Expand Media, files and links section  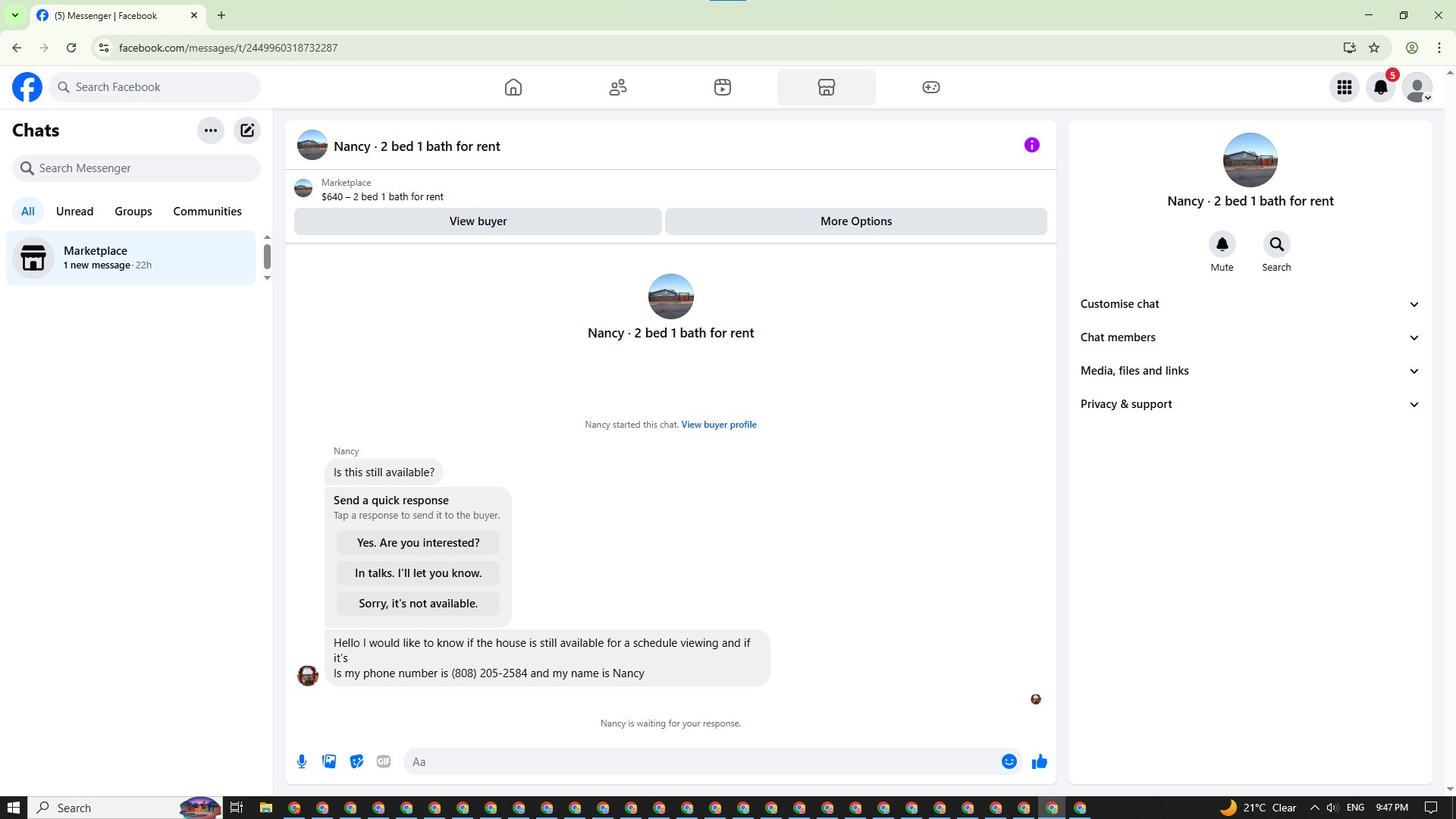coord(1250,371)
